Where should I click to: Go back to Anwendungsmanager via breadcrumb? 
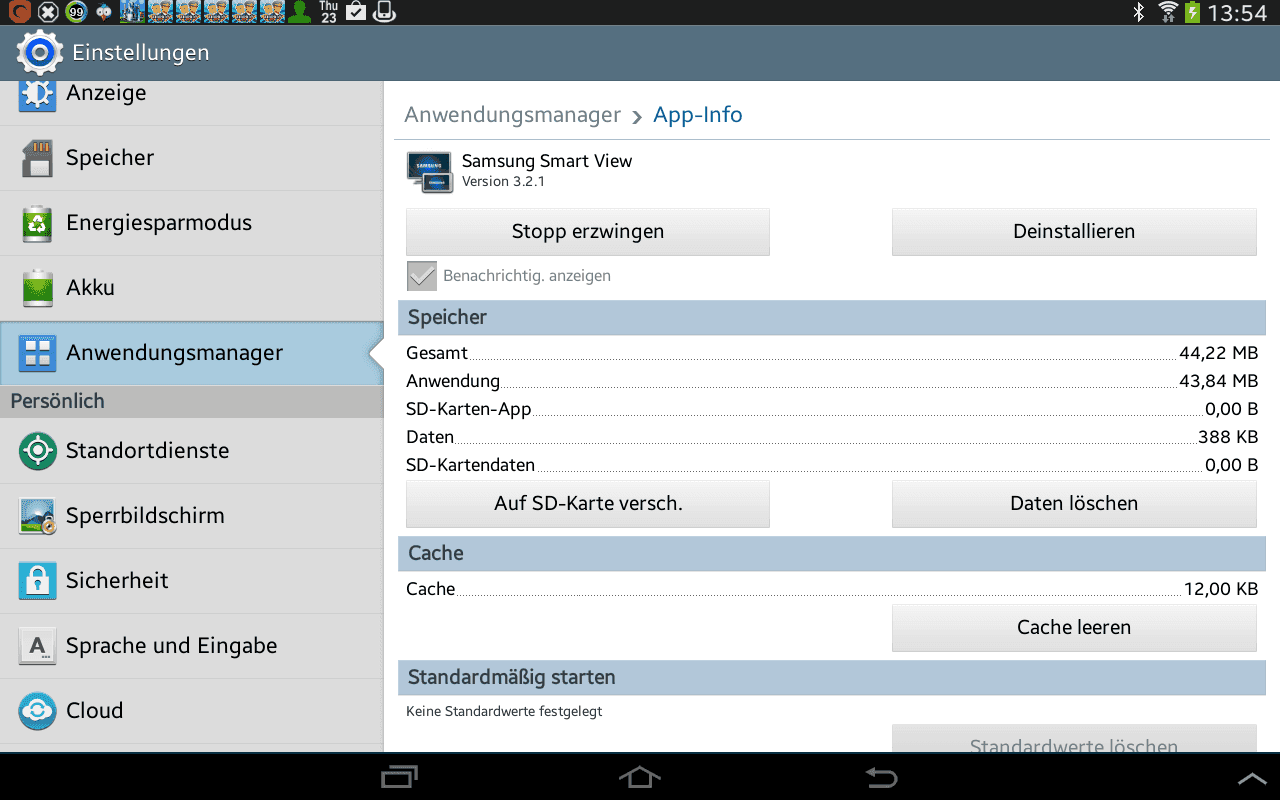click(x=513, y=115)
